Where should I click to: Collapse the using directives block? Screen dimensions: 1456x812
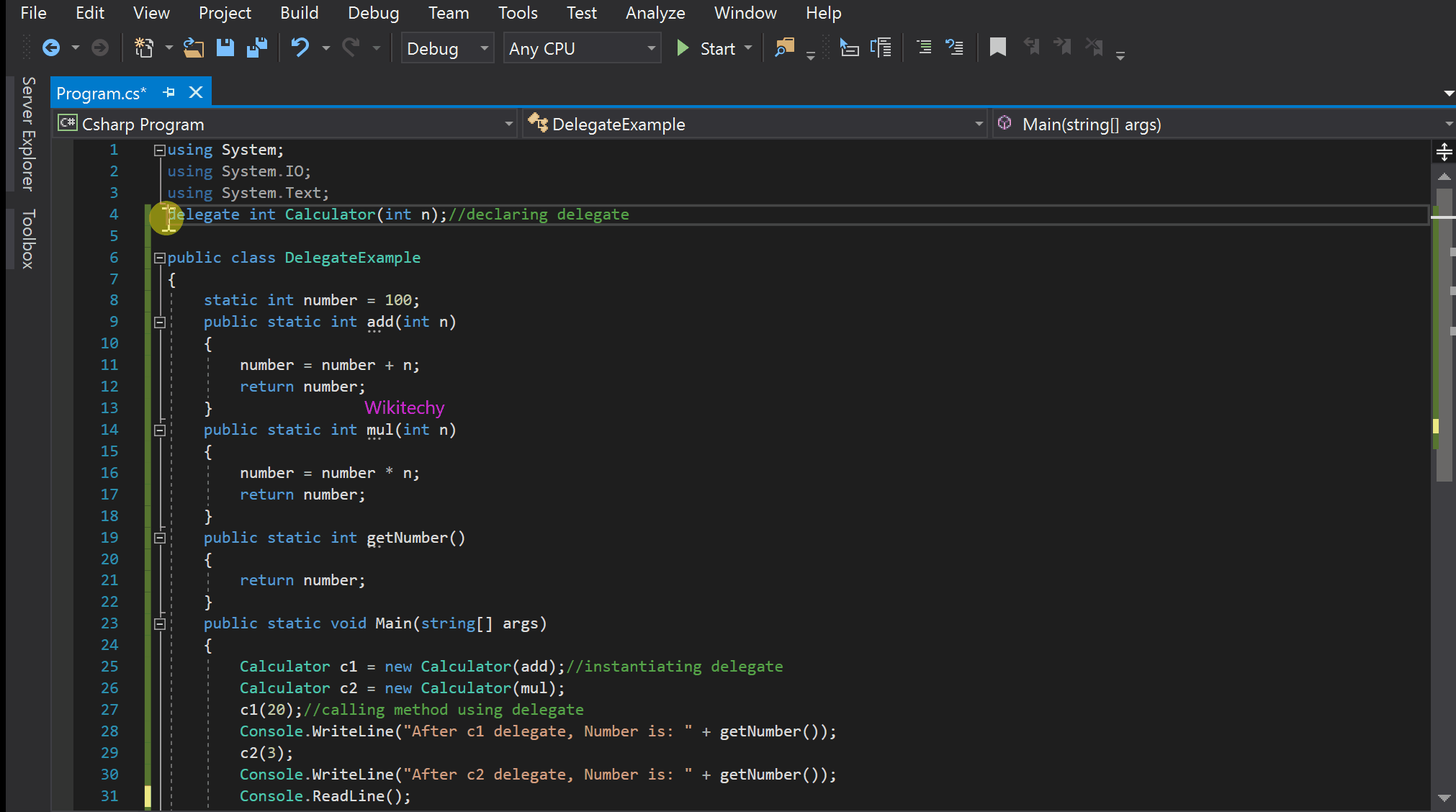tap(159, 150)
